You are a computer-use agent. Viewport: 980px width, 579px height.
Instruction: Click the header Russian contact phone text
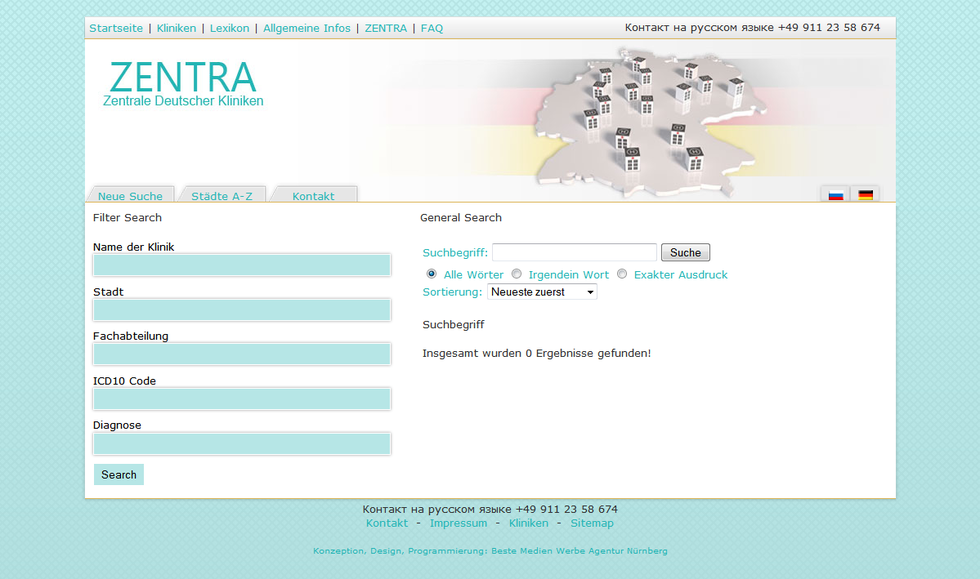tap(752, 28)
